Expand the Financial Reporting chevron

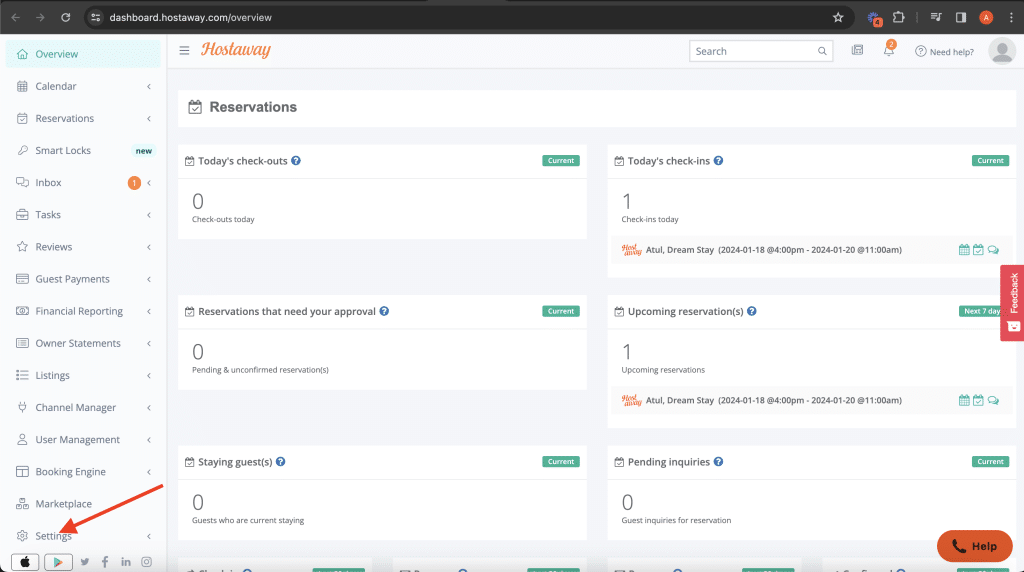(x=149, y=311)
